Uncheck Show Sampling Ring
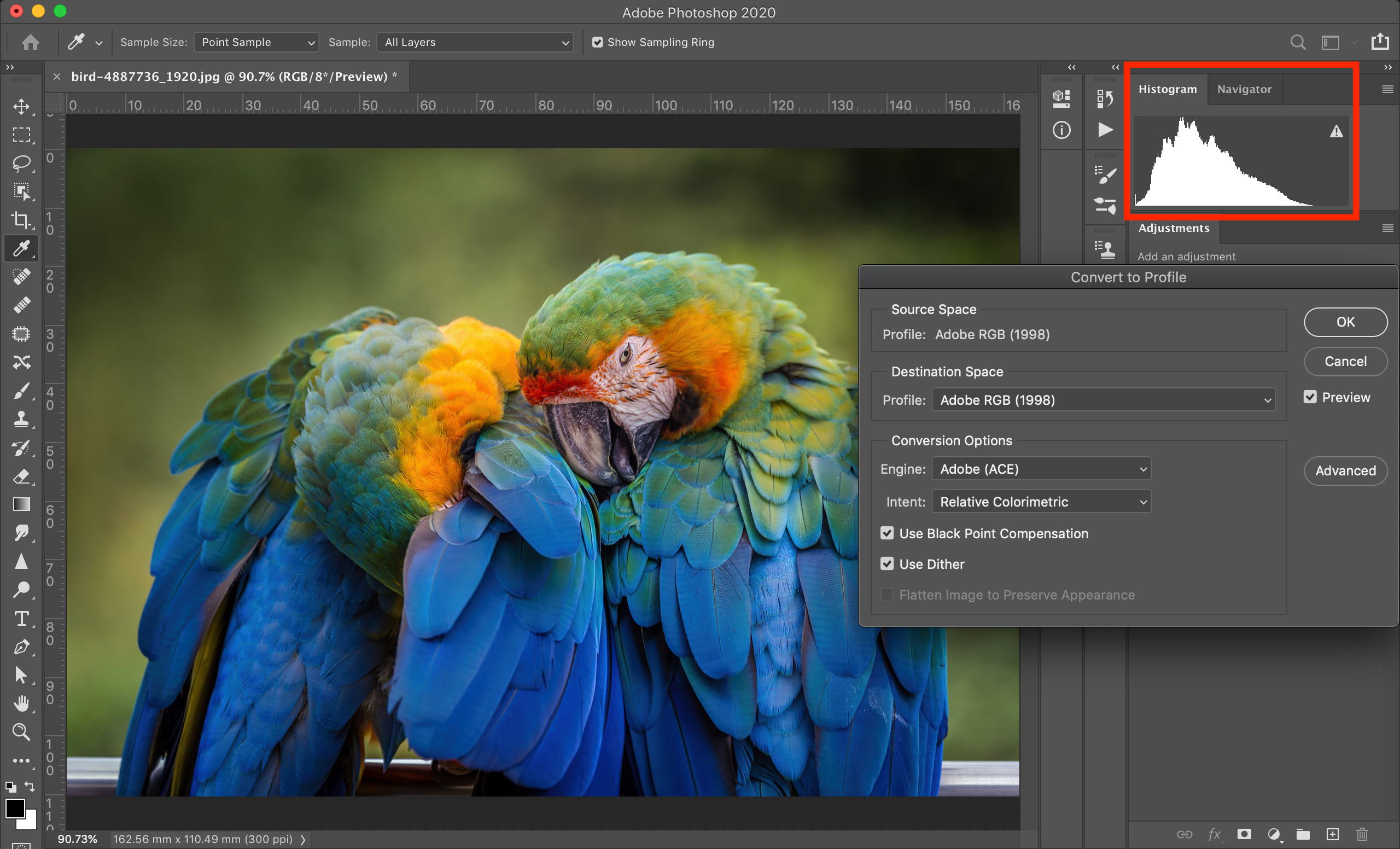This screenshot has width=1400, height=849. pos(597,42)
